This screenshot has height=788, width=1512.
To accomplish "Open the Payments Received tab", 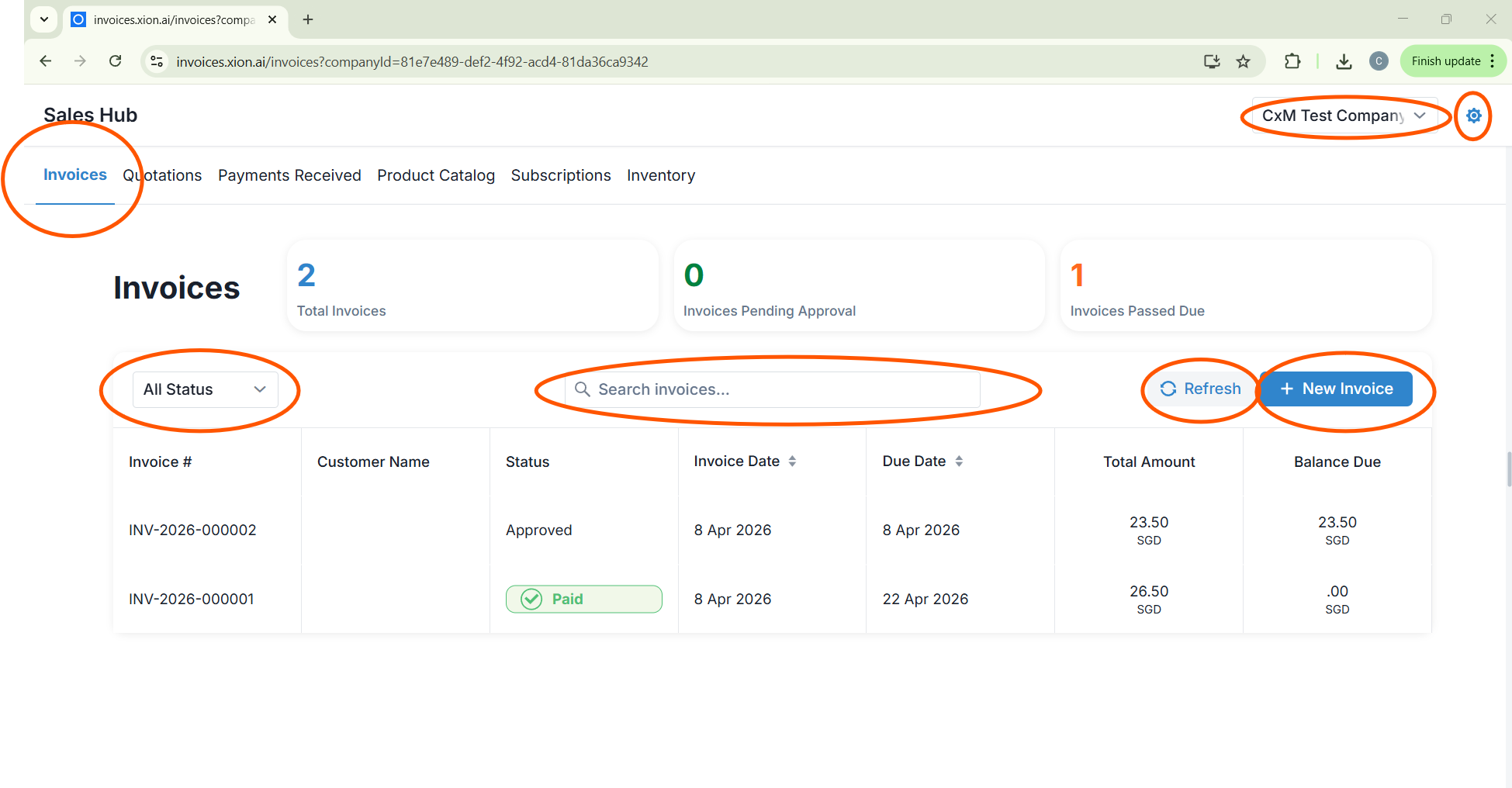I will (x=289, y=175).
